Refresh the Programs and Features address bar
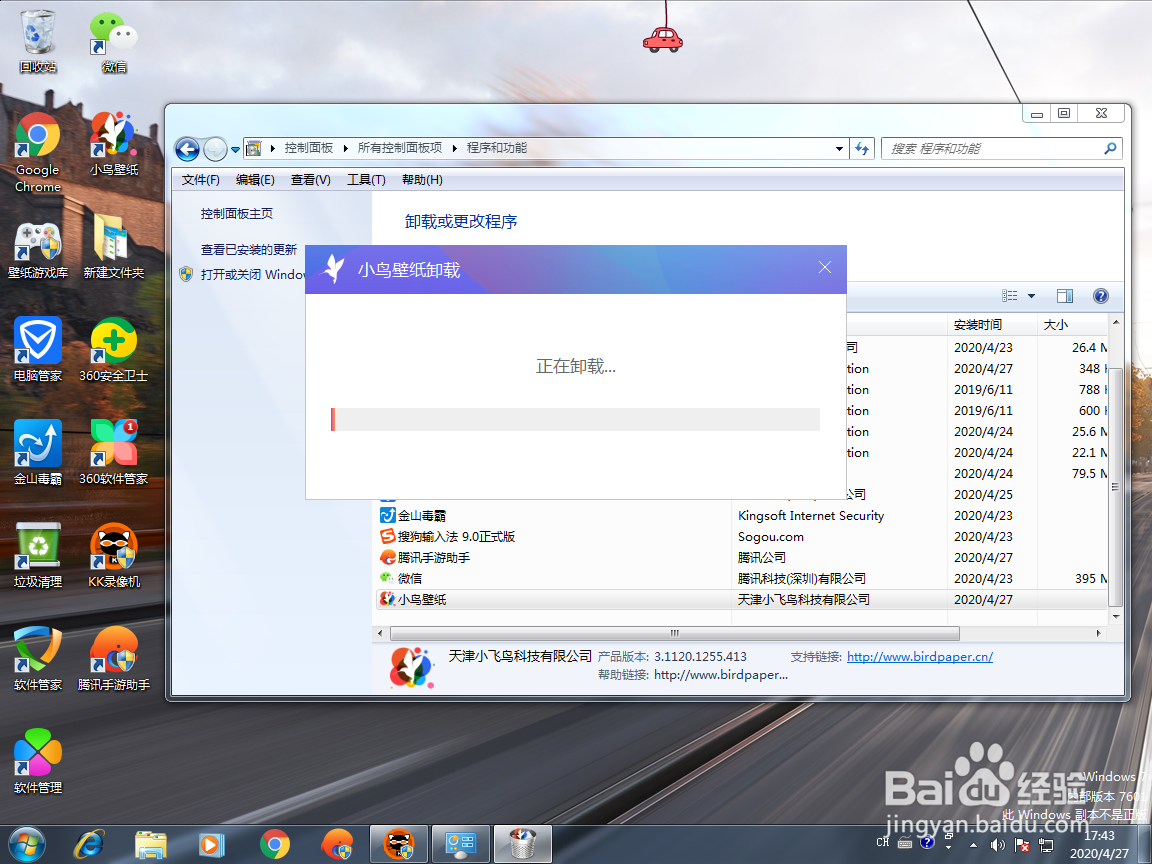This screenshot has width=1152, height=864. point(862,148)
